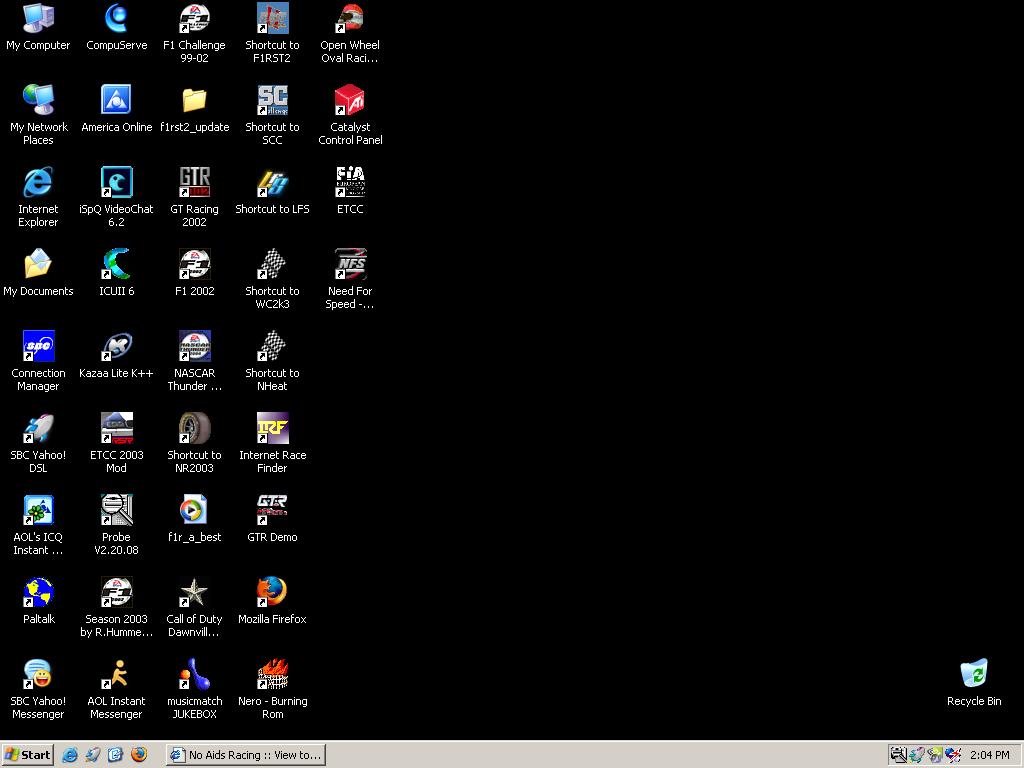The image size is (1024, 768).
Task: Select the Catalyst Control Panel icon
Action: [350, 100]
